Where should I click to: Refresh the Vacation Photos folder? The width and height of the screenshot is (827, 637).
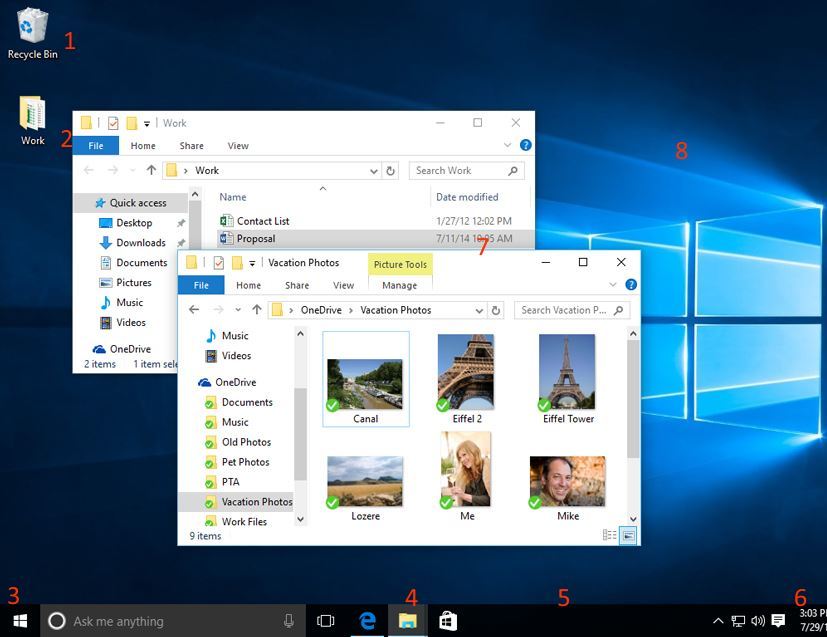click(496, 310)
